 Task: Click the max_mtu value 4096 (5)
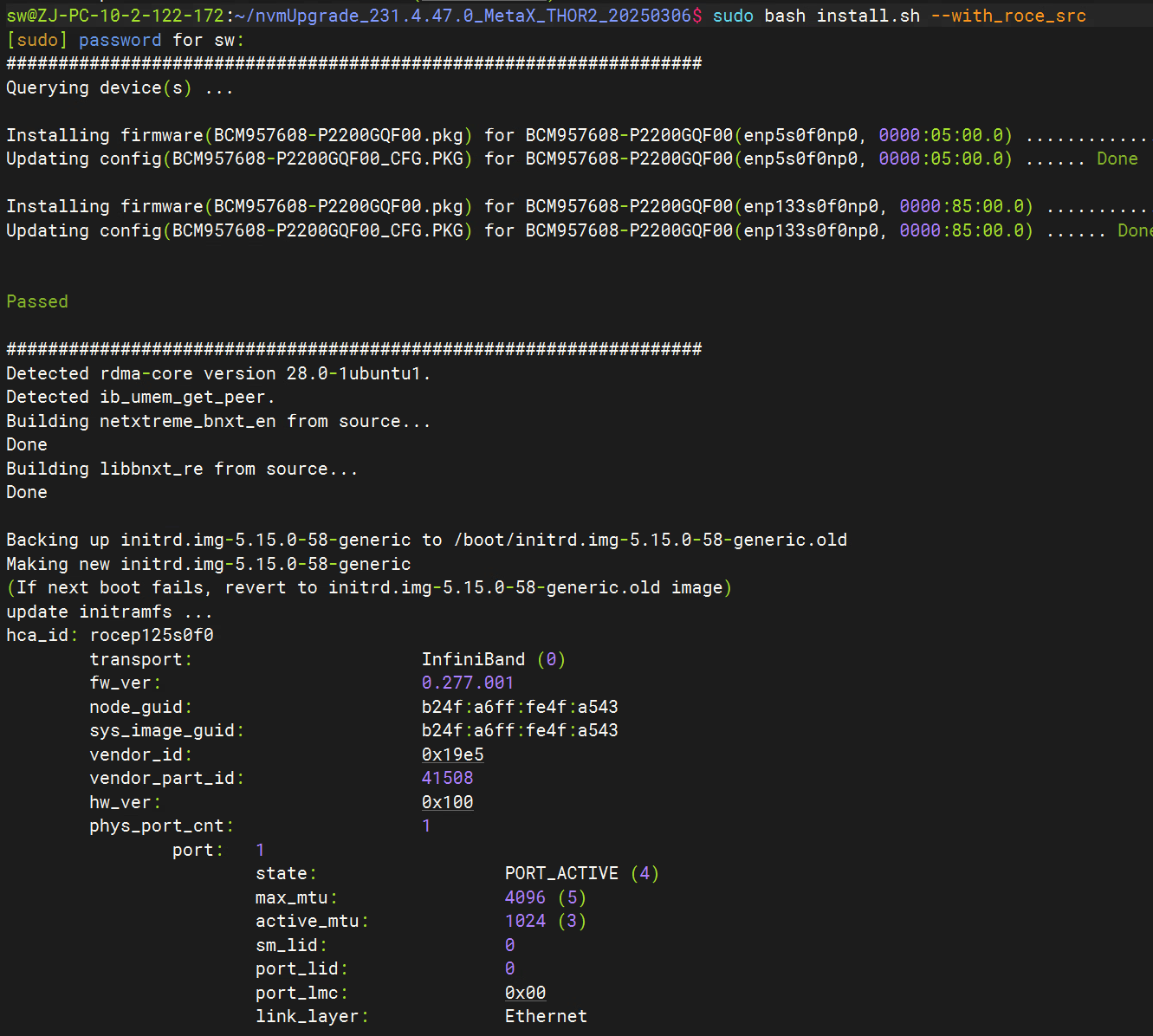[x=546, y=897]
